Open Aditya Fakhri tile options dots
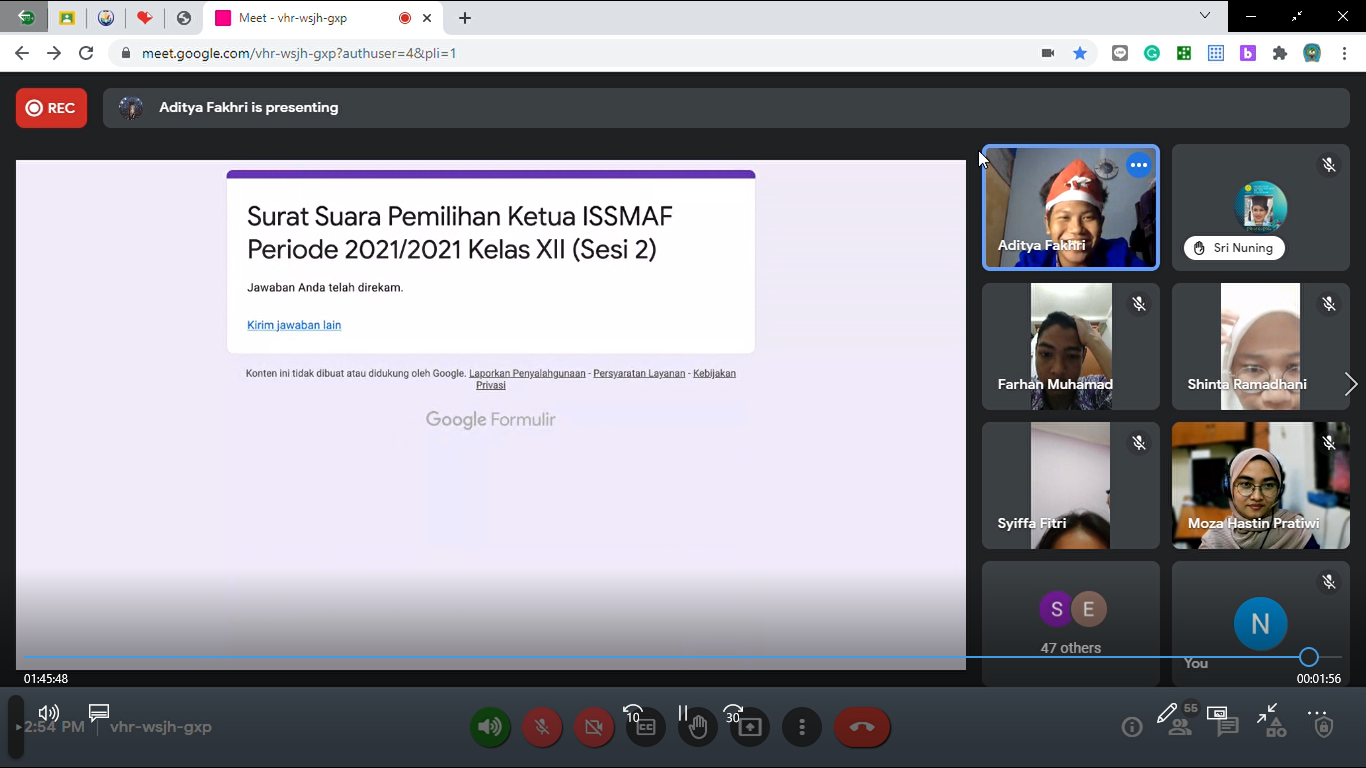Image resolution: width=1366 pixels, height=768 pixels. (1139, 166)
